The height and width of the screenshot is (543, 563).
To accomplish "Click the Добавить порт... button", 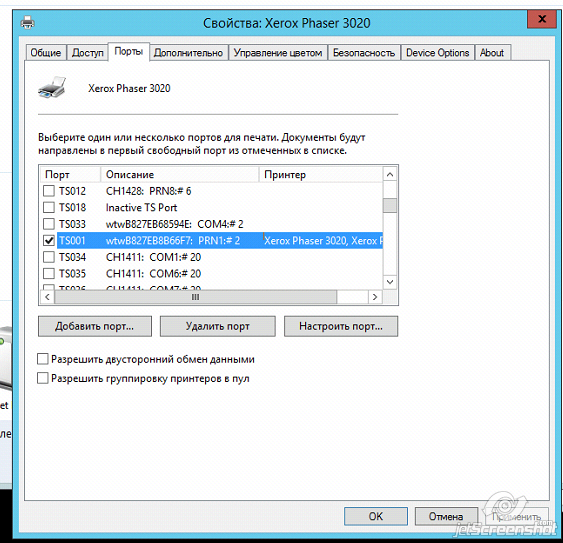I will click(x=95, y=326).
